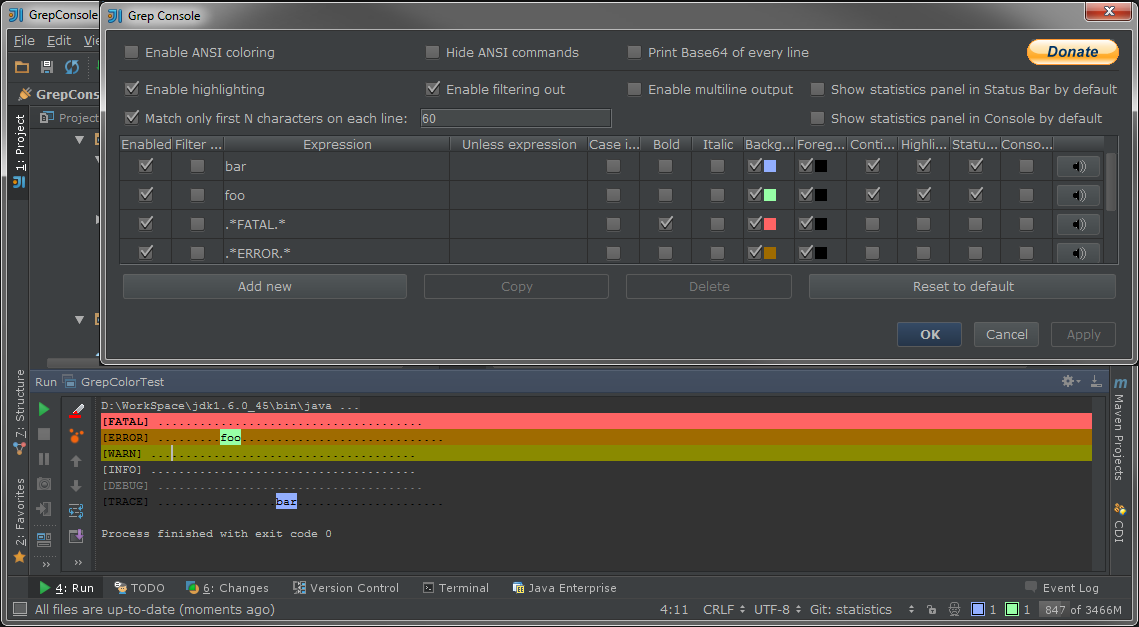Switch to the TODO tool tab

pyautogui.click(x=139, y=588)
